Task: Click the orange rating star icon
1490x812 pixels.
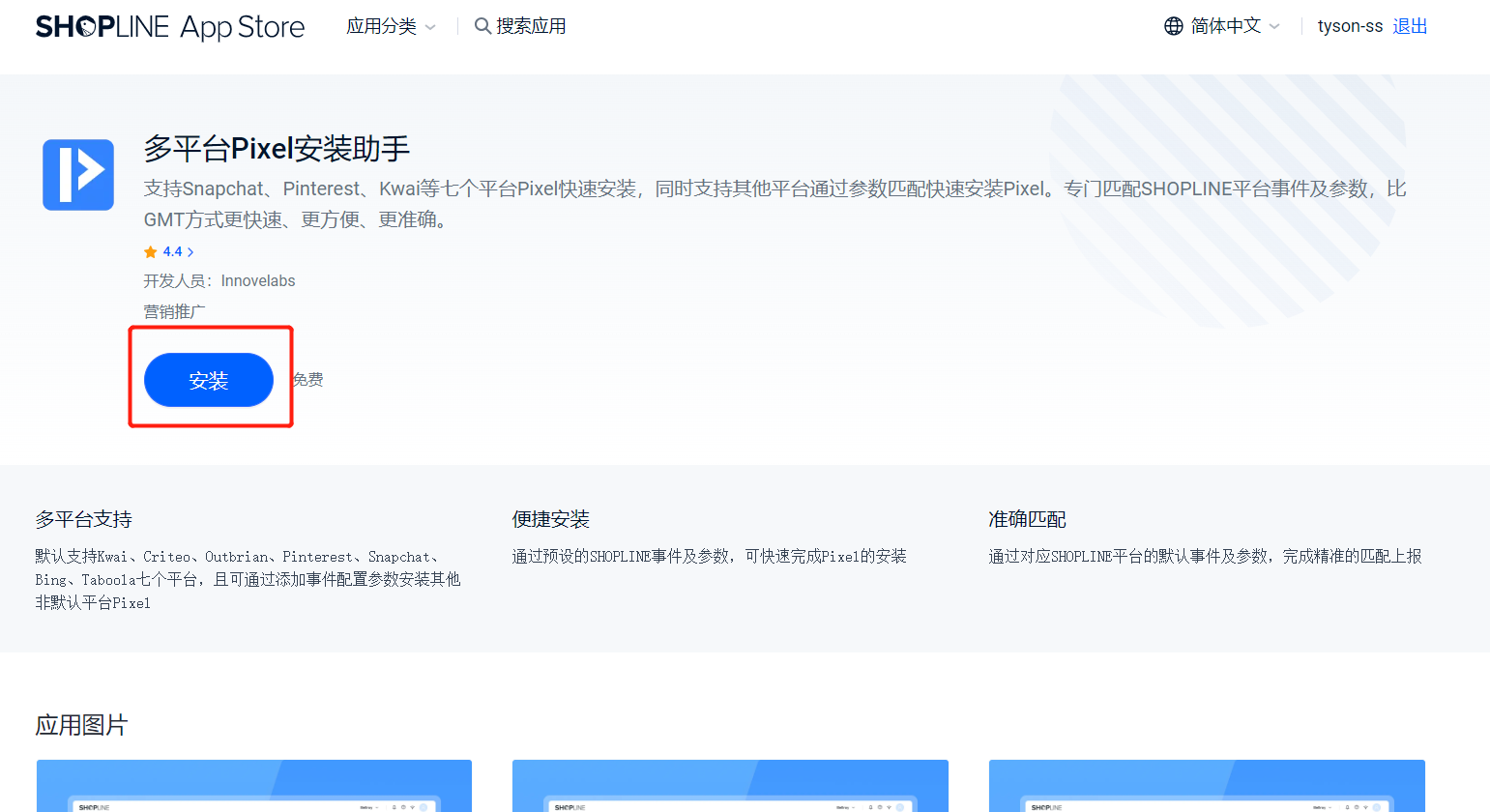Action: pyautogui.click(x=151, y=252)
